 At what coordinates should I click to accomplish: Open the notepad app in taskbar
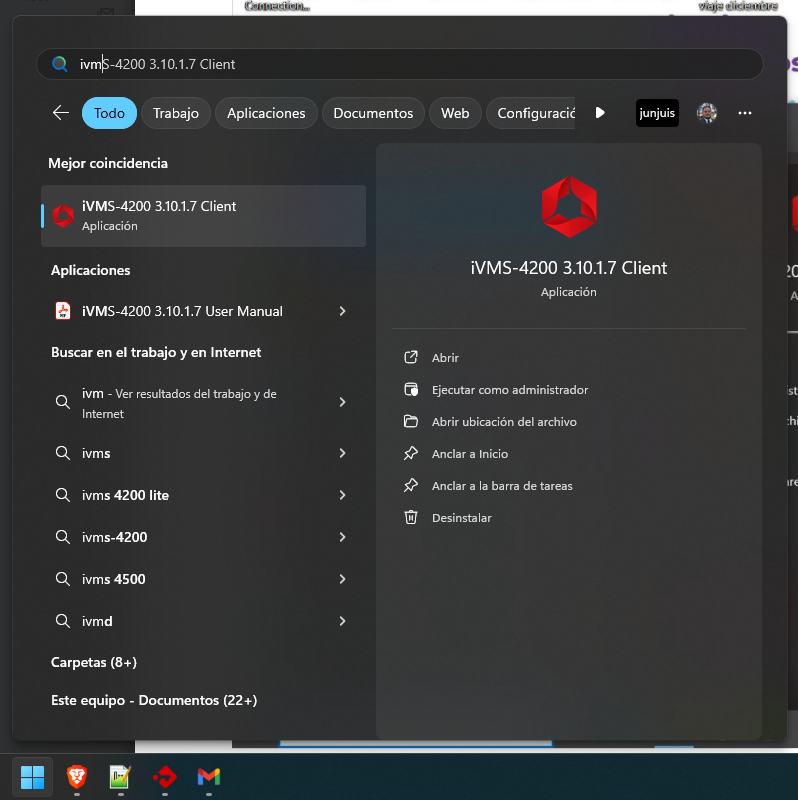(x=120, y=776)
